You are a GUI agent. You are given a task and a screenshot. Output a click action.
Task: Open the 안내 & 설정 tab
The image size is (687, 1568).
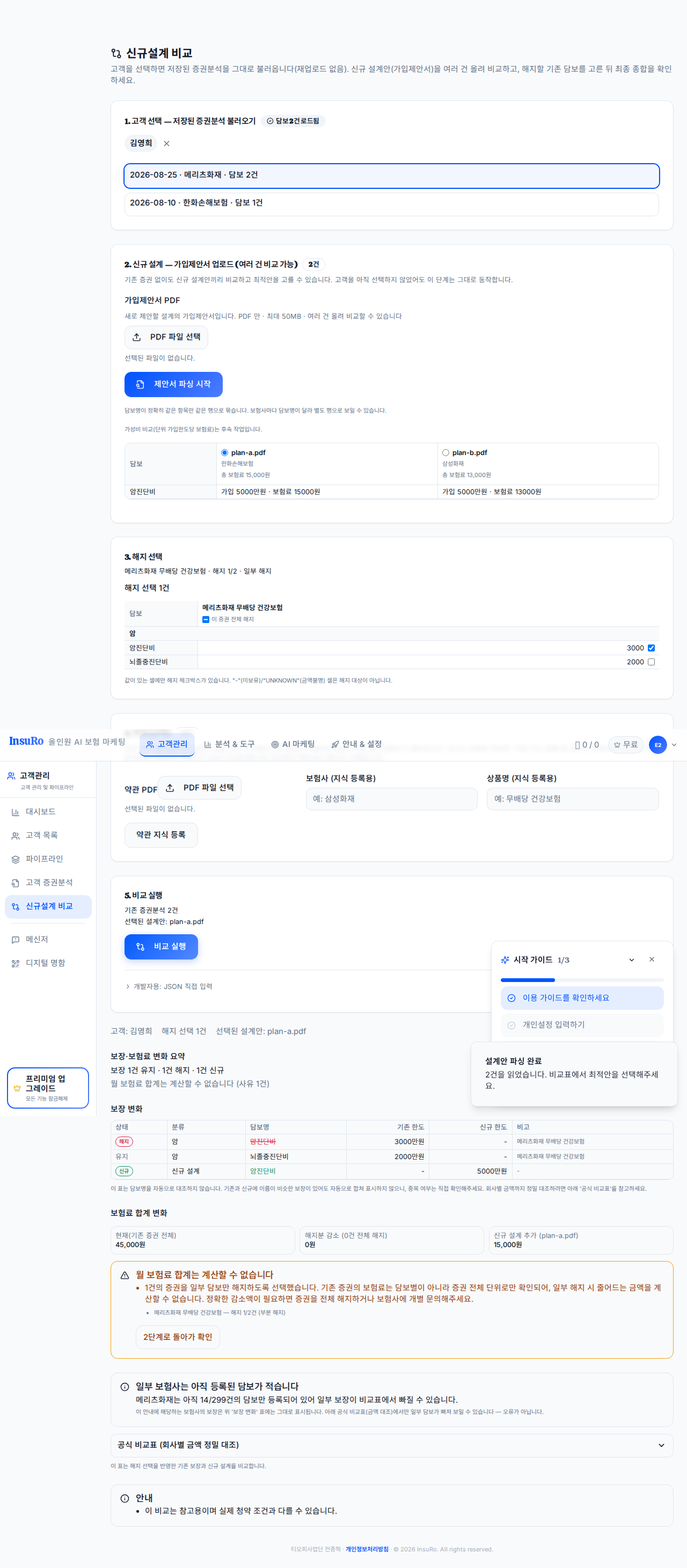pos(356,744)
